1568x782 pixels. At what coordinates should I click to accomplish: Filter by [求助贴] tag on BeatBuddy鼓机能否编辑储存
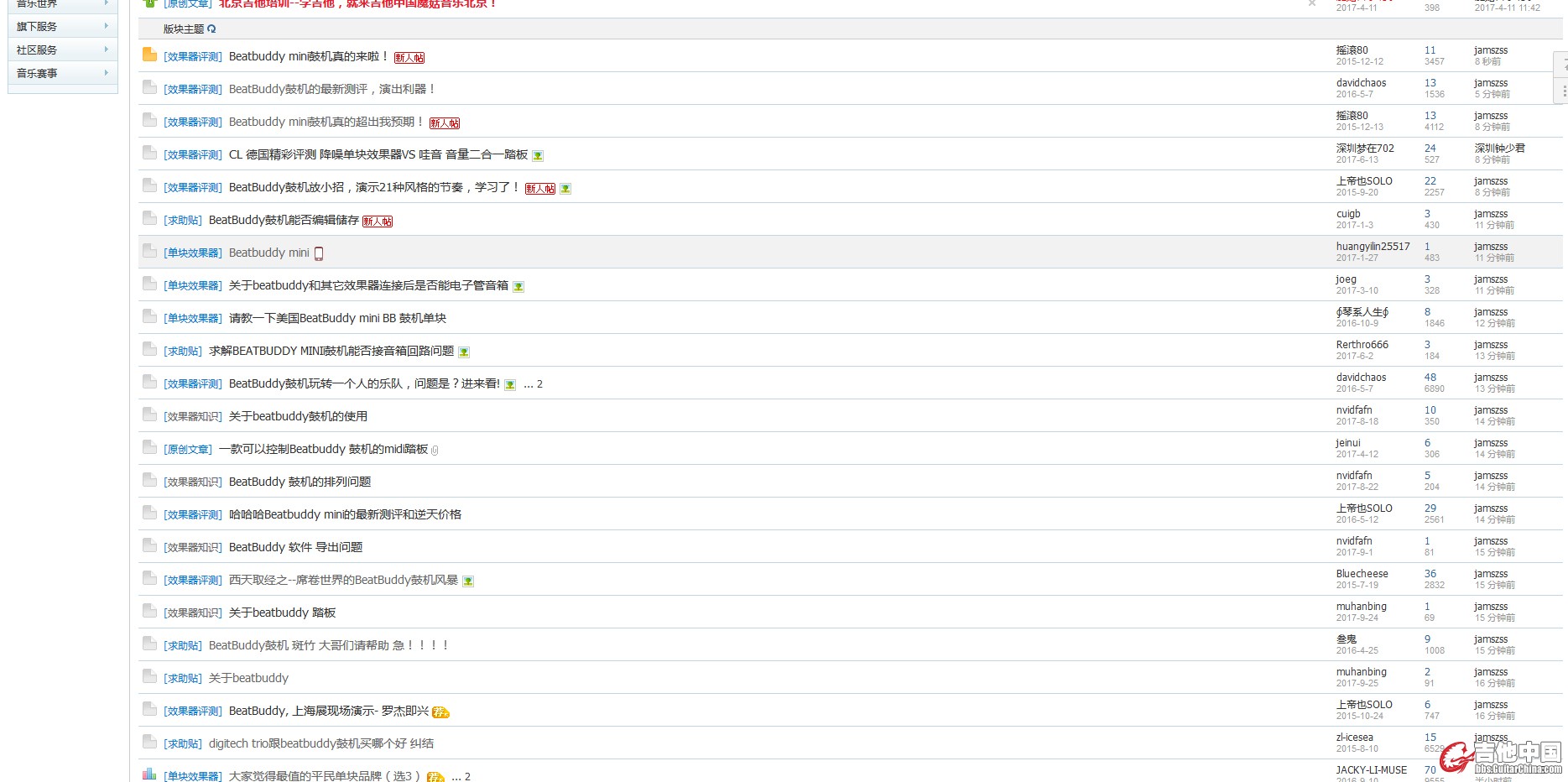[183, 221]
